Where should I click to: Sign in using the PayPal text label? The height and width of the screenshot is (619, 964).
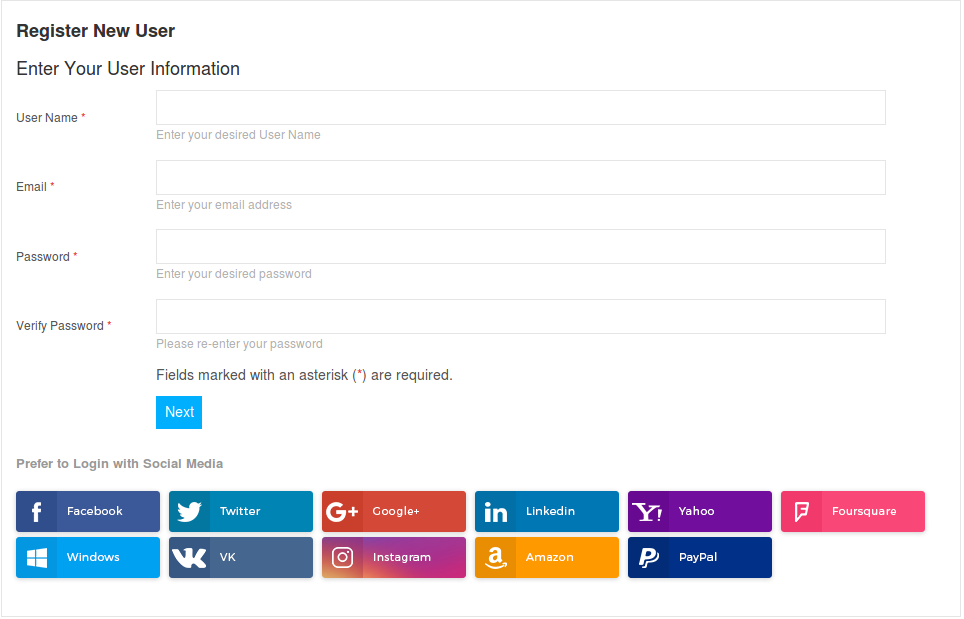(x=698, y=557)
